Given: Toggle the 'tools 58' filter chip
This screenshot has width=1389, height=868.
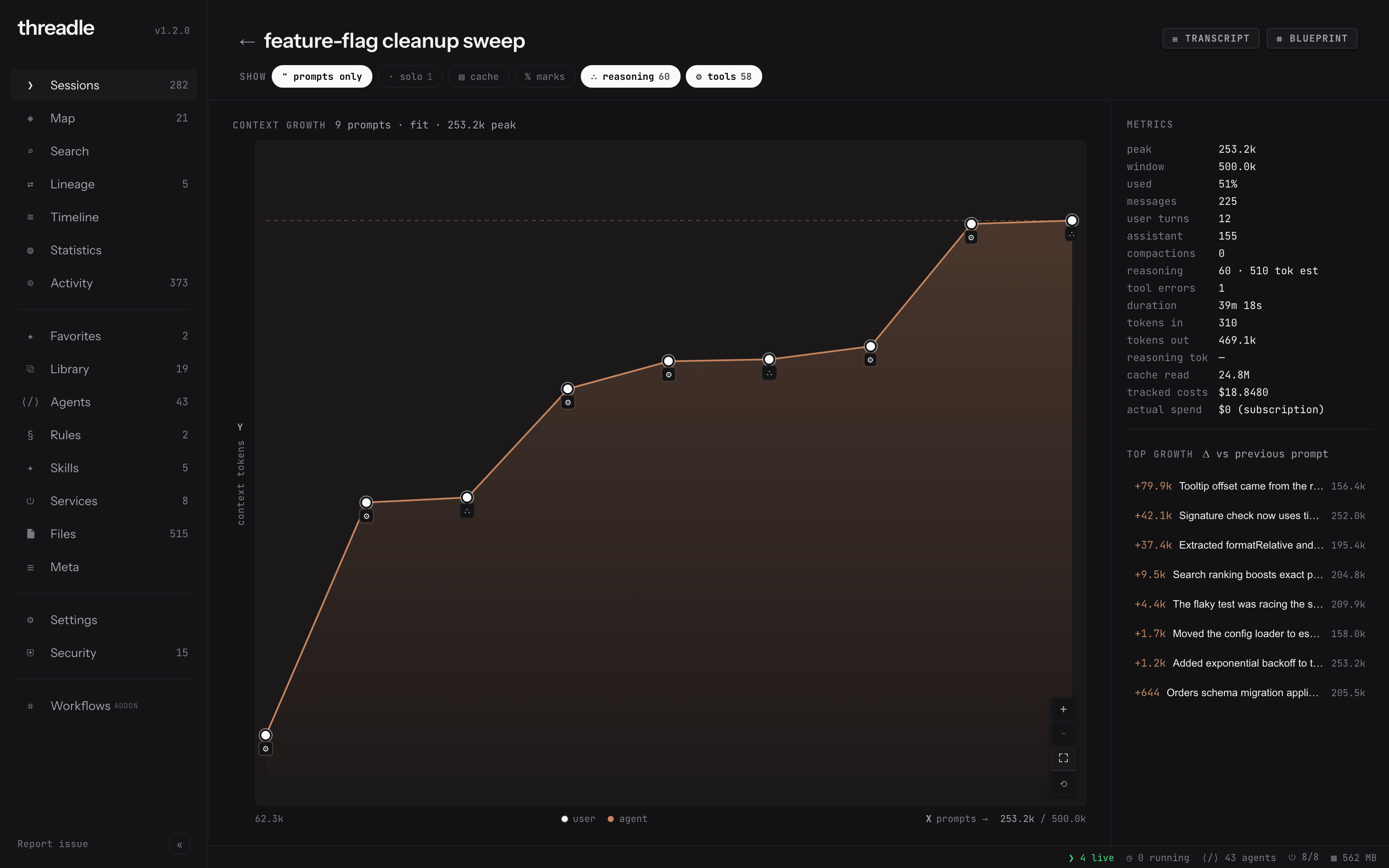Looking at the screenshot, I should 724,76.
